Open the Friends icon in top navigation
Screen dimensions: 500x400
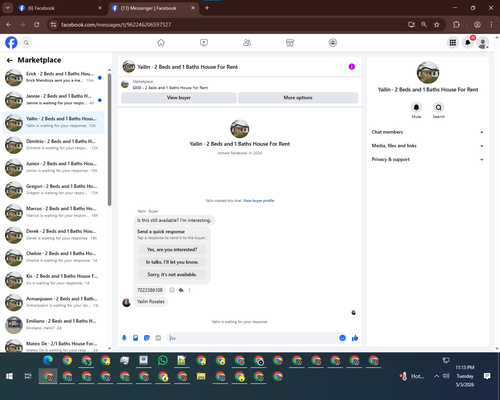(x=247, y=43)
